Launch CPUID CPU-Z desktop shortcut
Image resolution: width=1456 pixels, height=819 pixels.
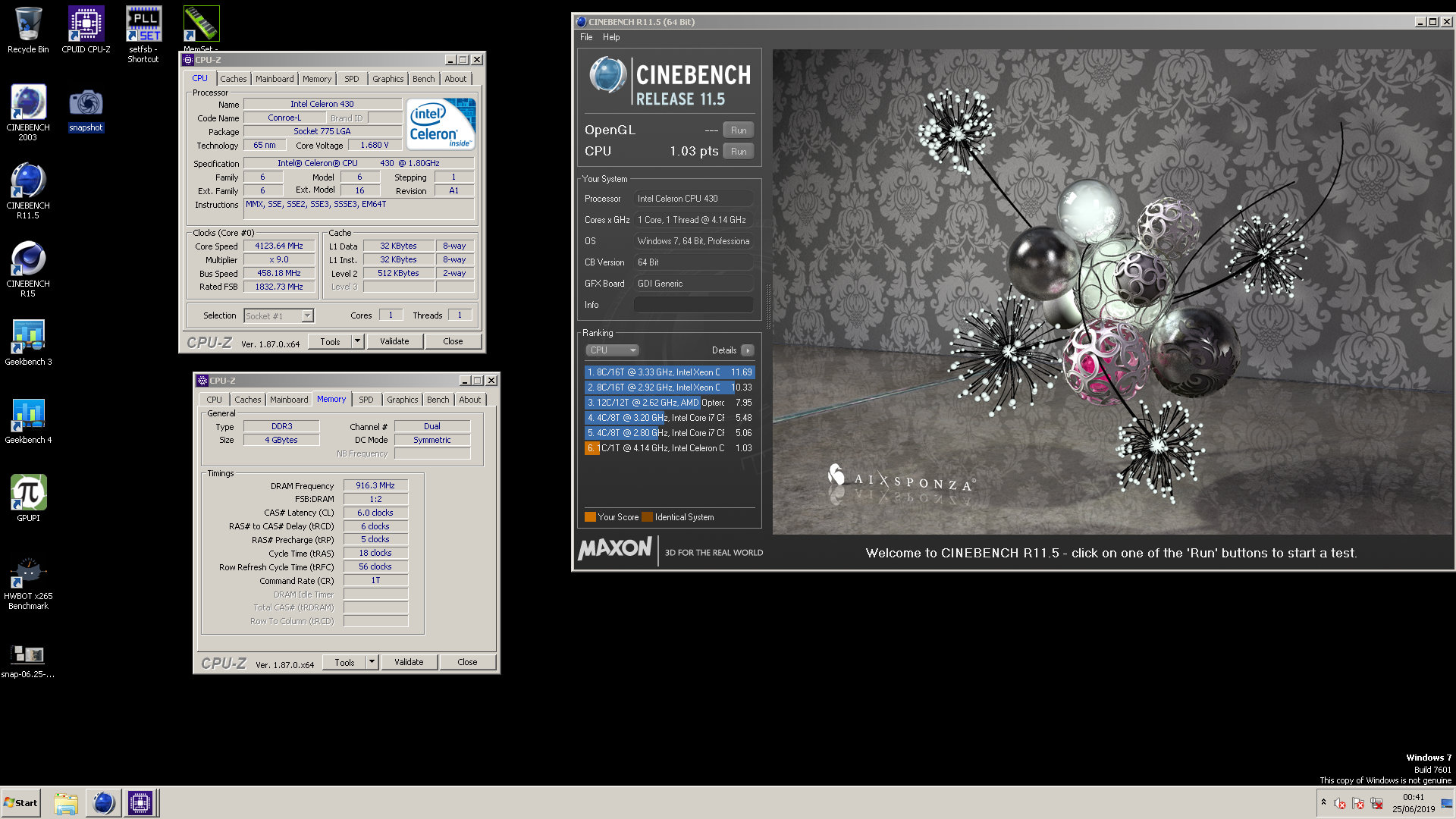pos(86,30)
